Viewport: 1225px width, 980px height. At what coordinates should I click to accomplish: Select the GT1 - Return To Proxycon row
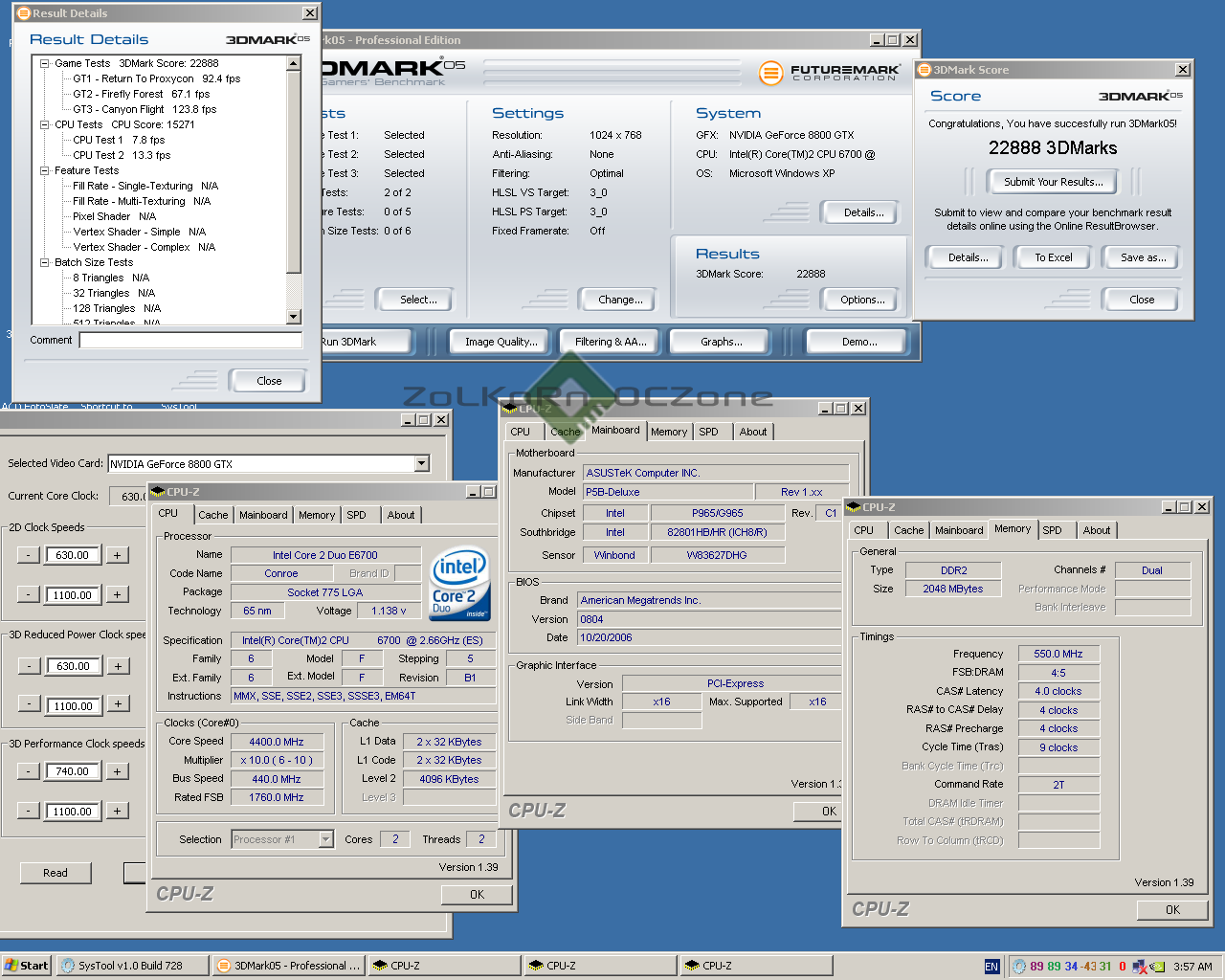(157, 78)
